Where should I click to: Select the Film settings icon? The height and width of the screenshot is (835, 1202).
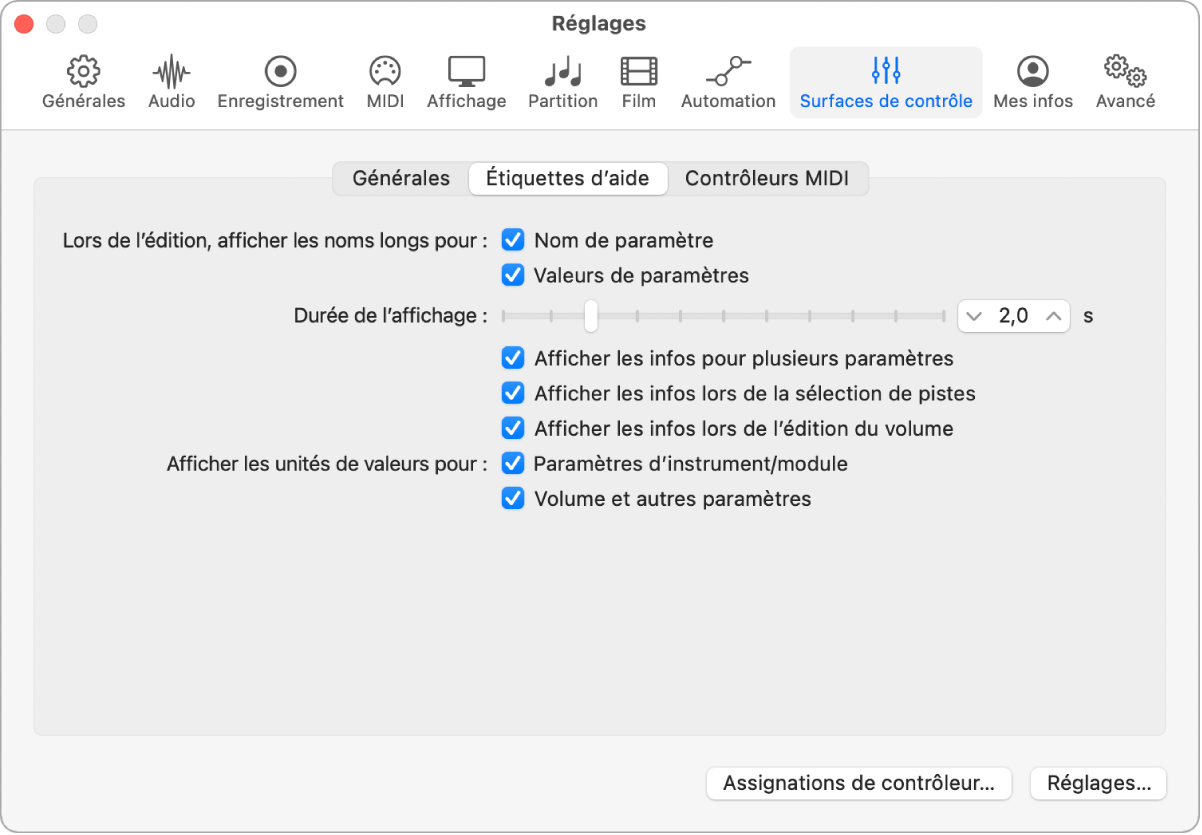point(638,80)
